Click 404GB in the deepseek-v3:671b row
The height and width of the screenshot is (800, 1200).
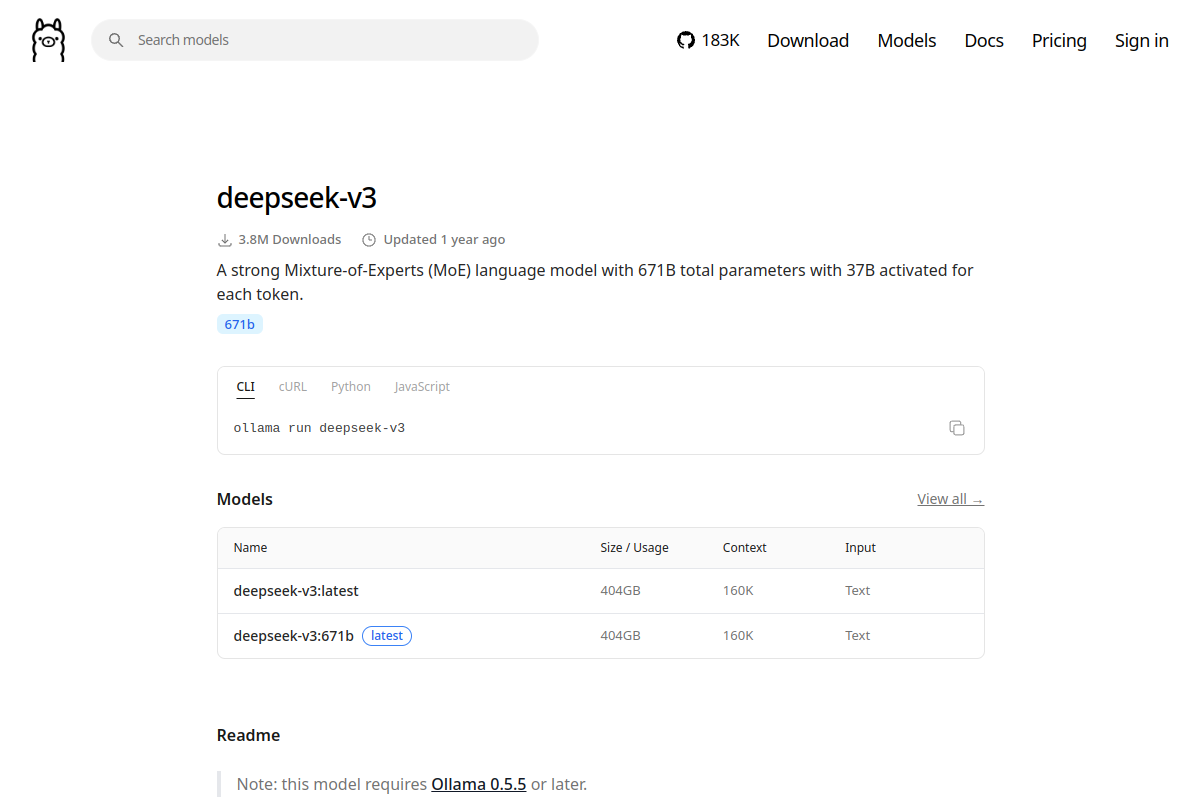[x=620, y=636]
